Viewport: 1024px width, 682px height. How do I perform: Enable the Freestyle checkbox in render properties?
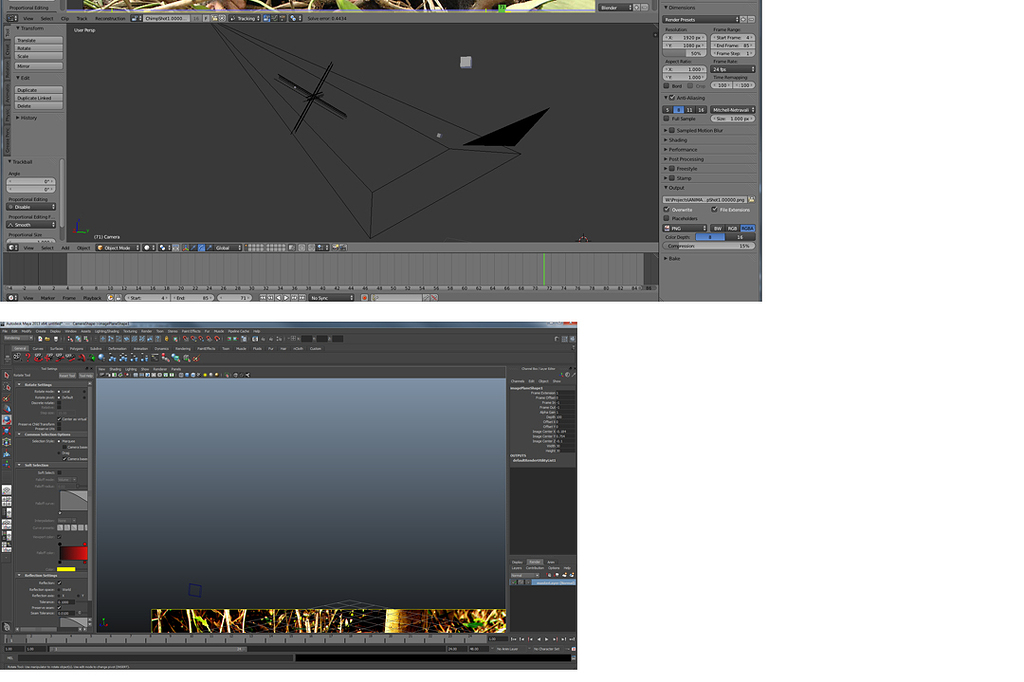(672, 169)
